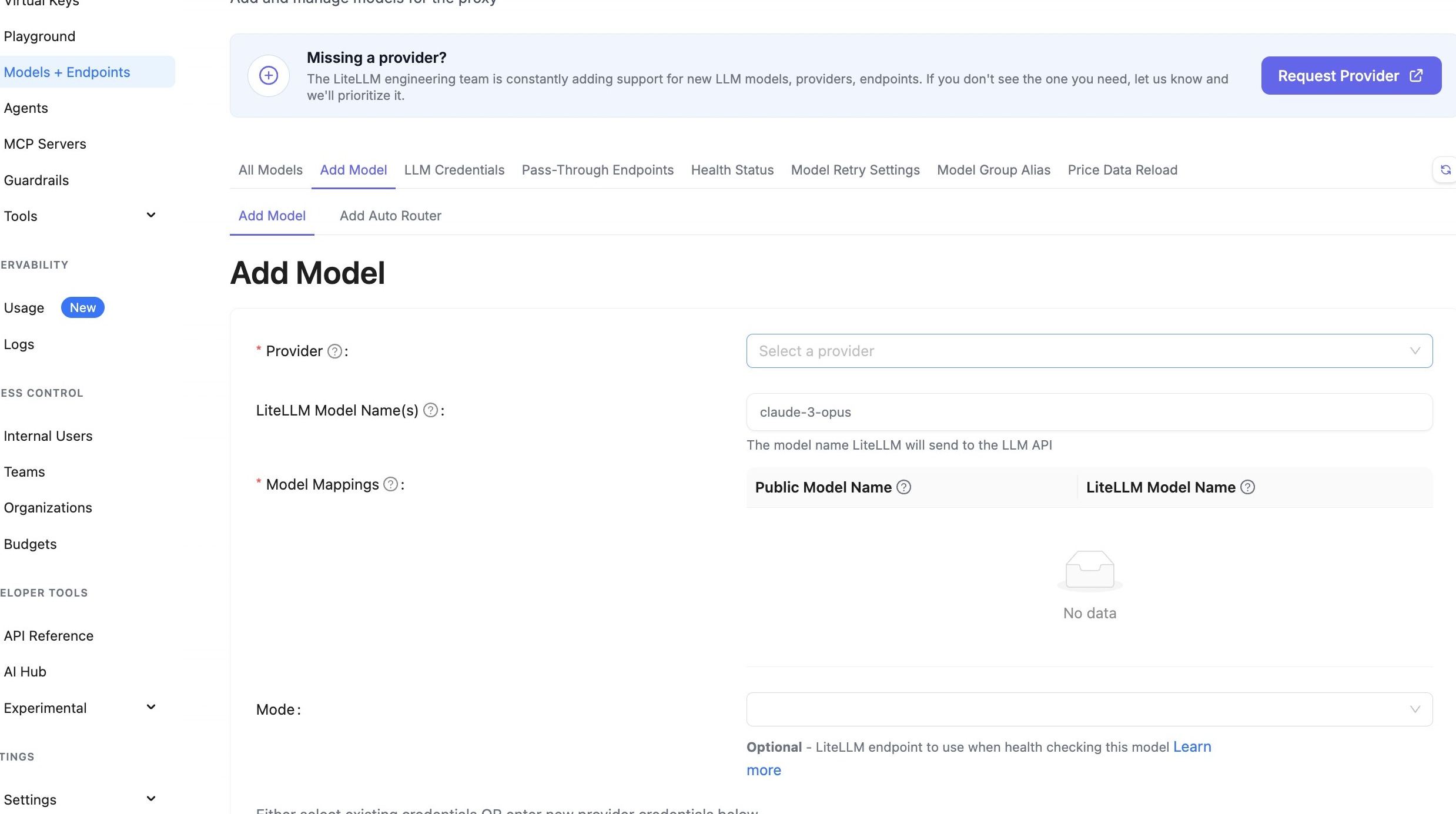Click help icon next to Model Mappings

click(390, 484)
